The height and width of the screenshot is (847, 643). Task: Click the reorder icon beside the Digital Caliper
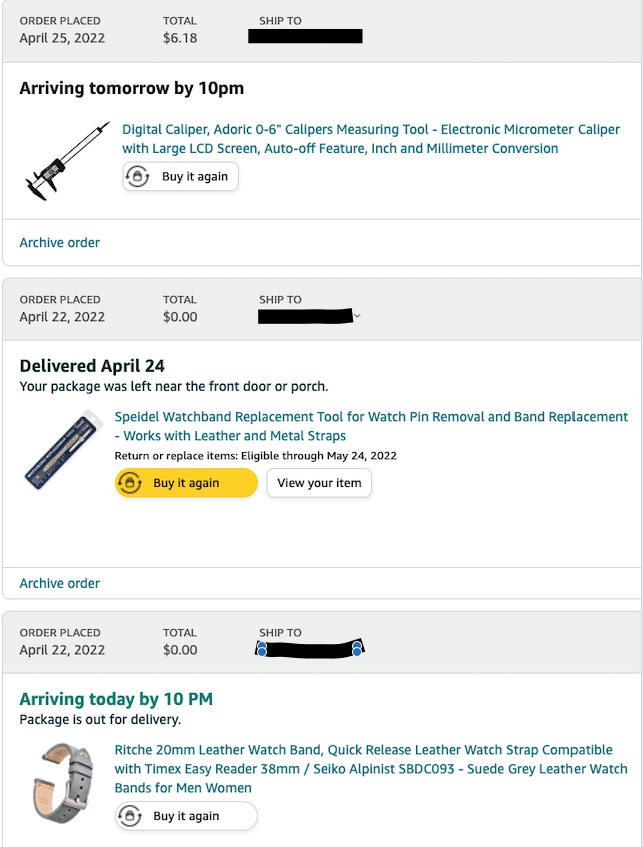point(137,177)
